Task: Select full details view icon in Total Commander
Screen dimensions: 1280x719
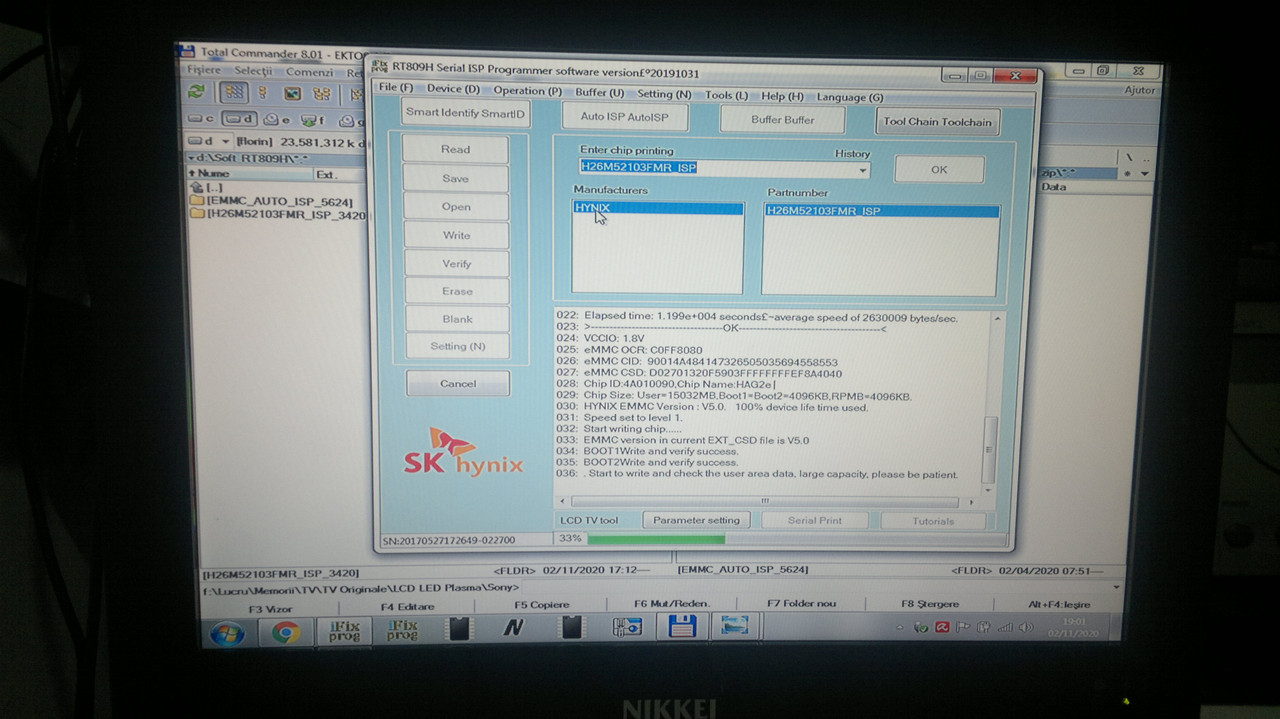Action: click(x=263, y=93)
